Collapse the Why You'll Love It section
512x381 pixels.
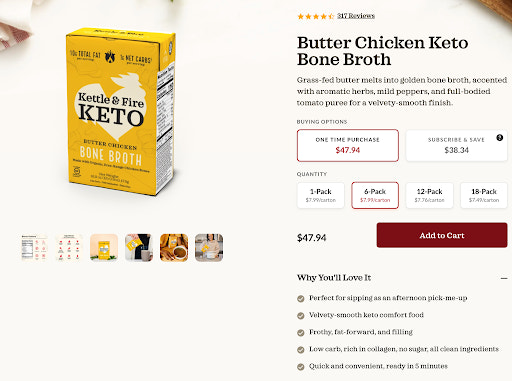(334, 278)
